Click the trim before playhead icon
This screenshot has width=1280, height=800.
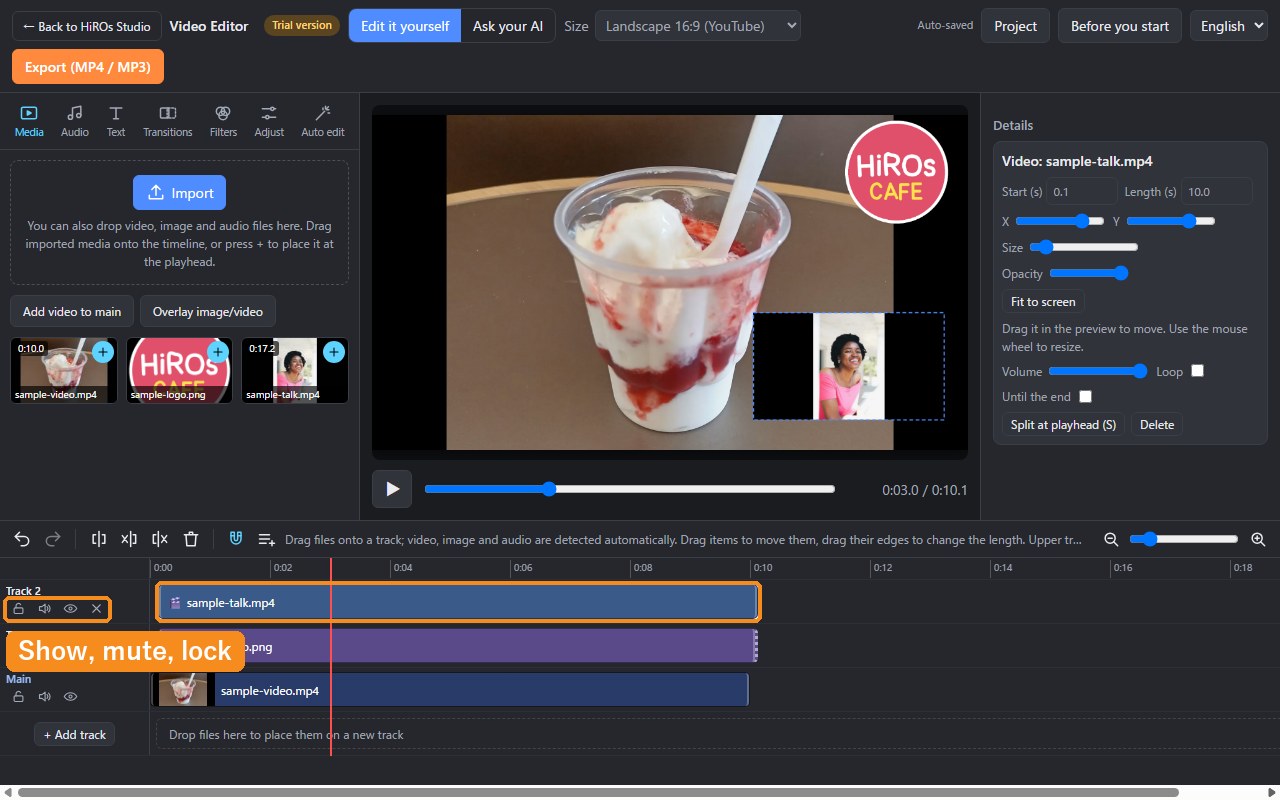click(x=129, y=539)
